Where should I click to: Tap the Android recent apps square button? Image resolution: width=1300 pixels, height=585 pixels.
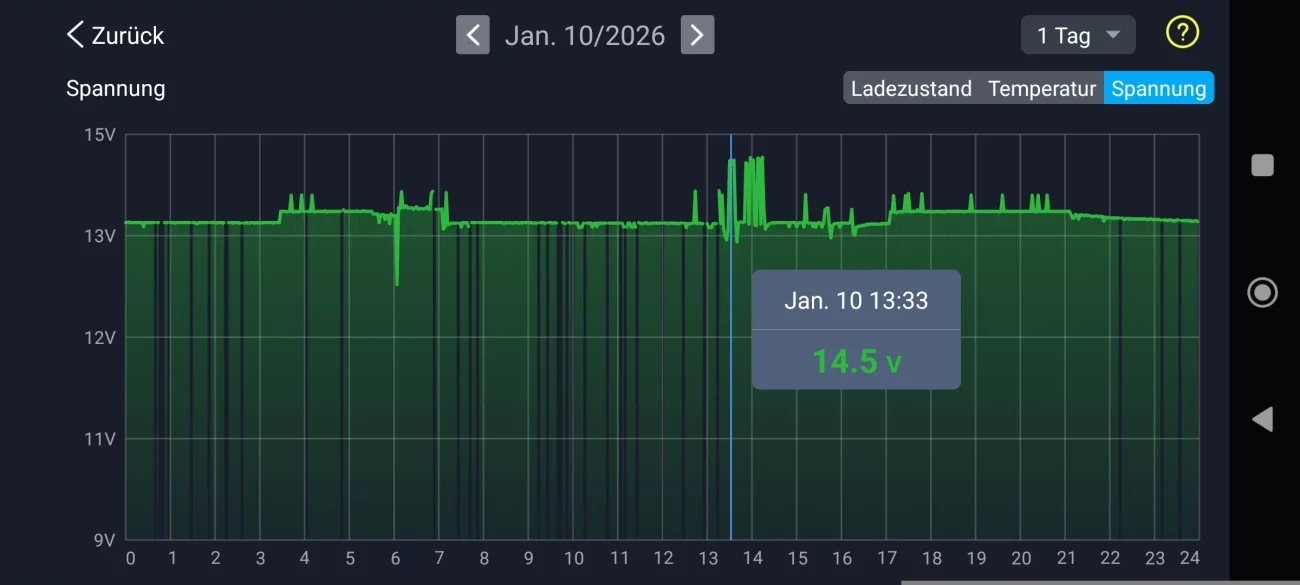[1262, 165]
